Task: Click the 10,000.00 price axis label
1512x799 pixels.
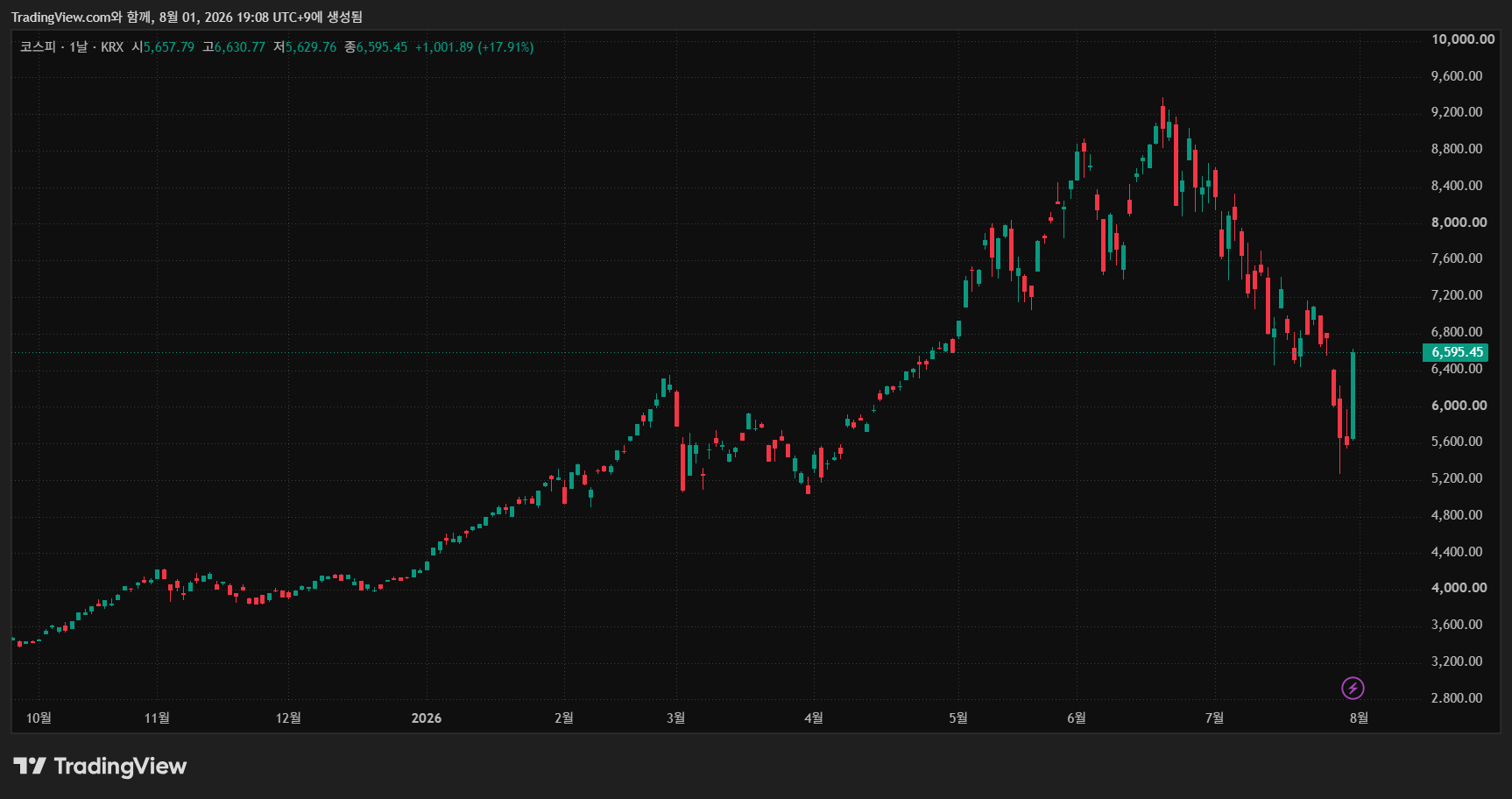Action: 1463,39
